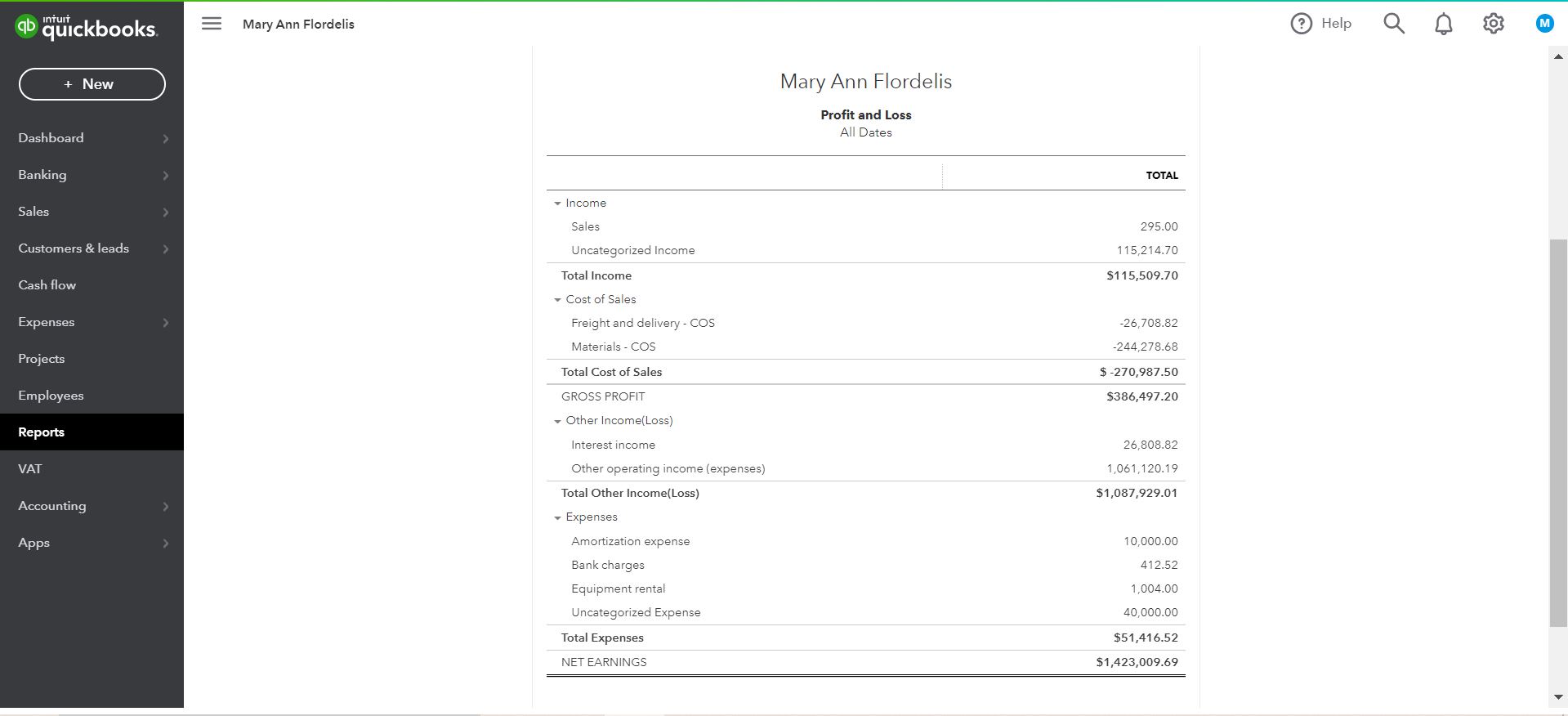The height and width of the screenshot is (716, 1568).
Task: Click the Help question mark icon
Action: tap(1301, 24)
